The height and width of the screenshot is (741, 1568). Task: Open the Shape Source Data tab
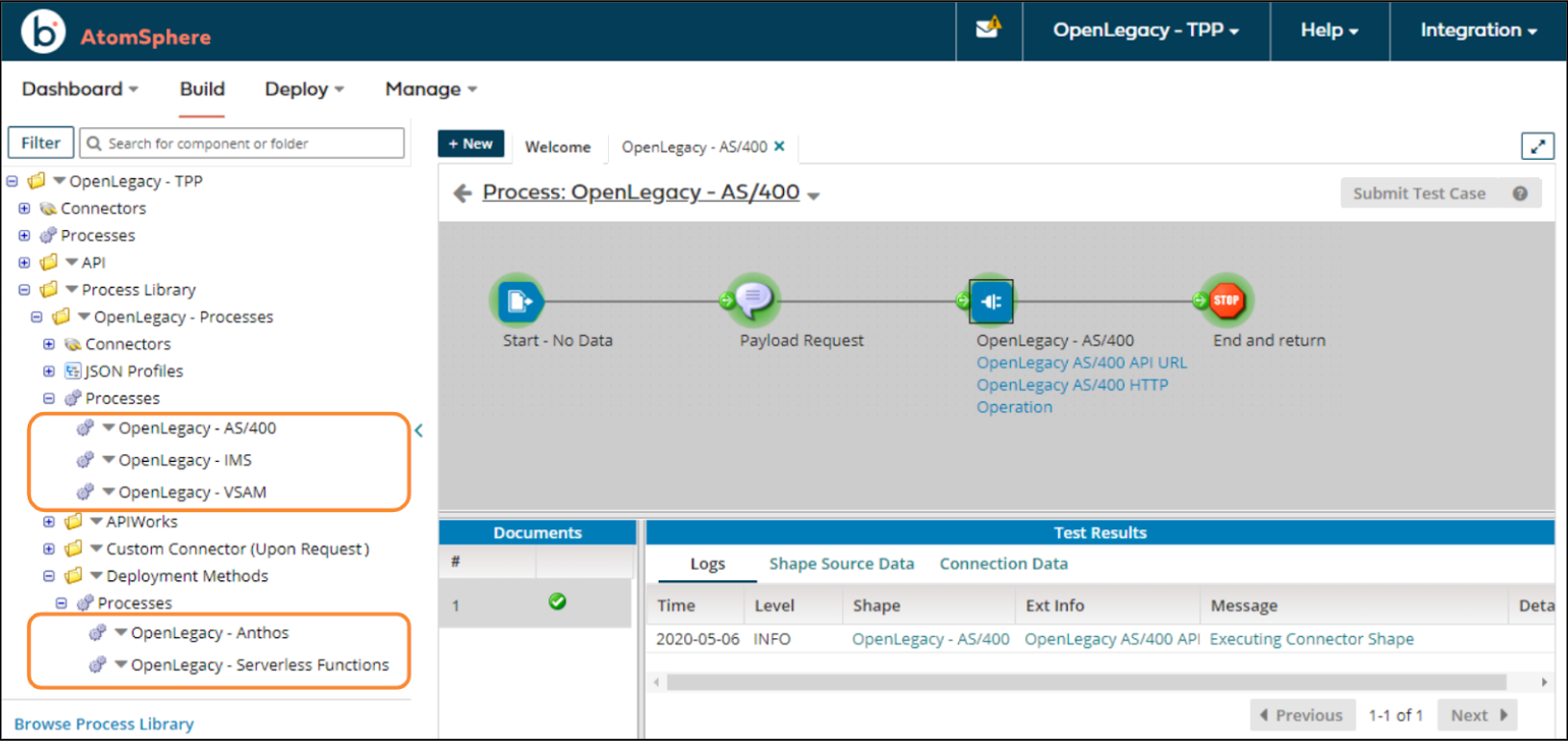842,564
